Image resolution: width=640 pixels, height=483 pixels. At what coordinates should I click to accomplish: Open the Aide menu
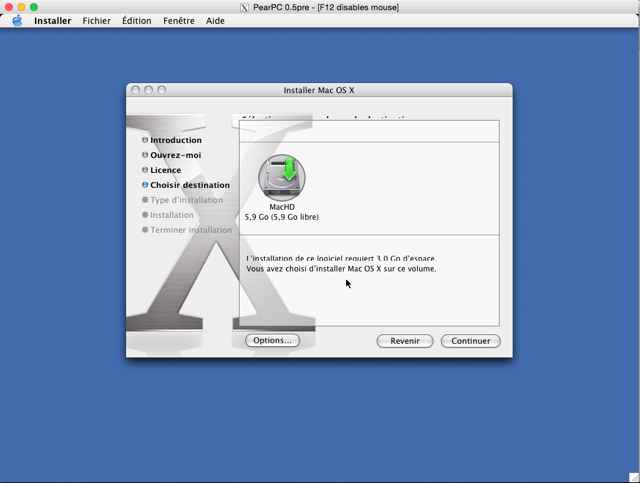click(215, 21)
